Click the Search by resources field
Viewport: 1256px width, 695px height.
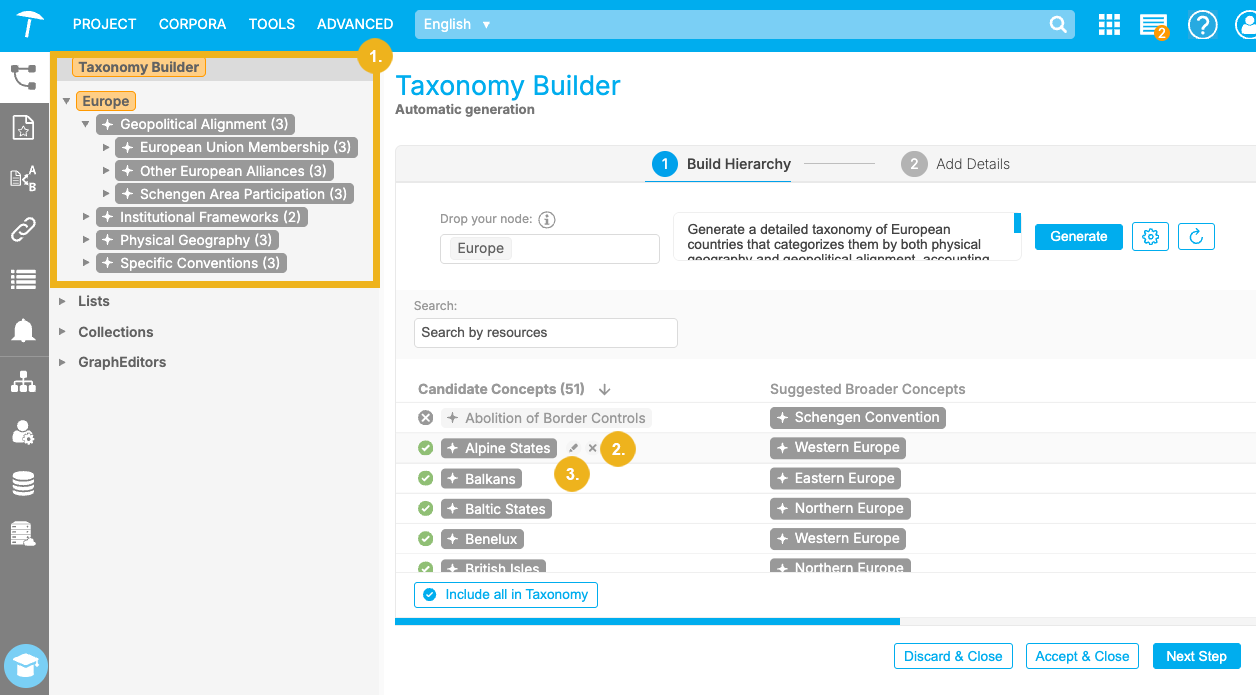click(545, 333)
